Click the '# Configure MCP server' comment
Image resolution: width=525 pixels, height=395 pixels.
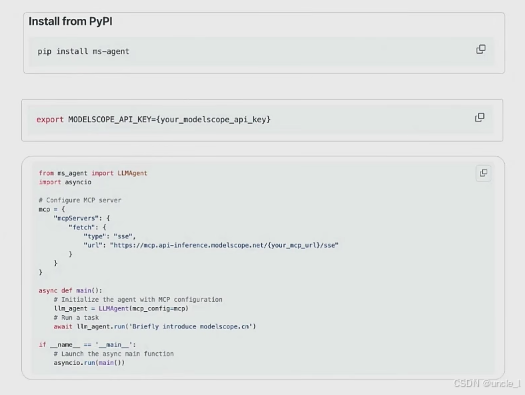[80, 200]
